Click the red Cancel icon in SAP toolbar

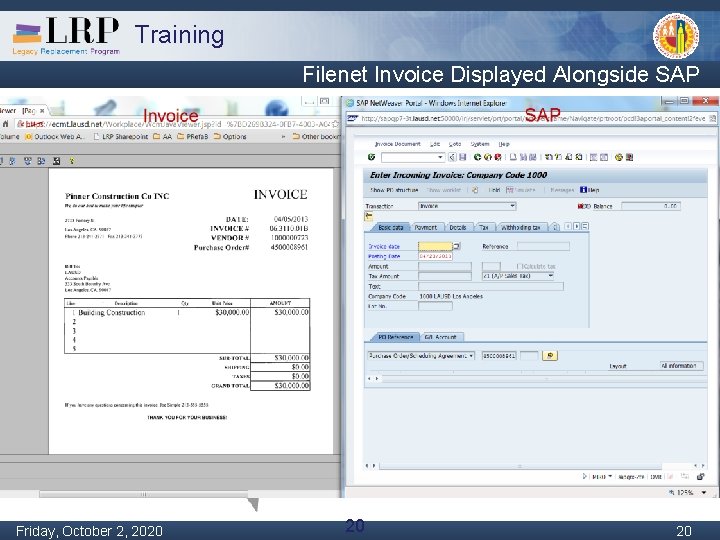498,157
